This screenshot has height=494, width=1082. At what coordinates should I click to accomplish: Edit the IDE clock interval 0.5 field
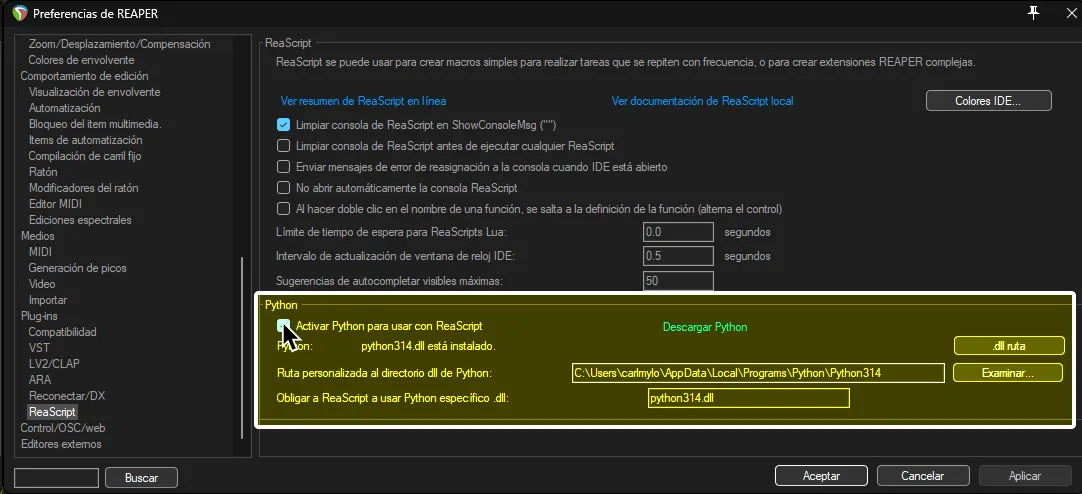click(x=678, y=256)
